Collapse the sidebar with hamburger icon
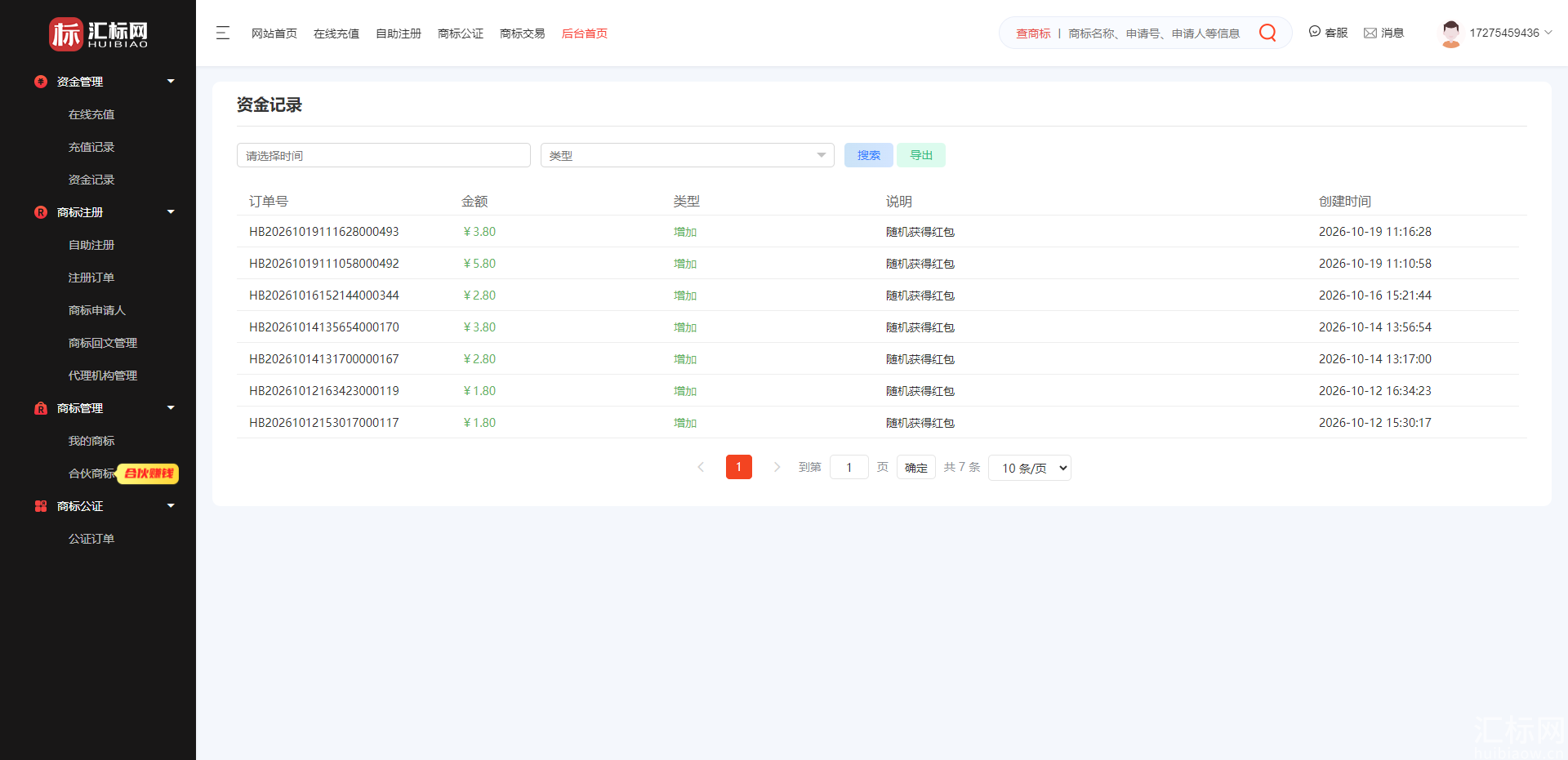This screenshot has width=1568, height=760. pos(223,33)
